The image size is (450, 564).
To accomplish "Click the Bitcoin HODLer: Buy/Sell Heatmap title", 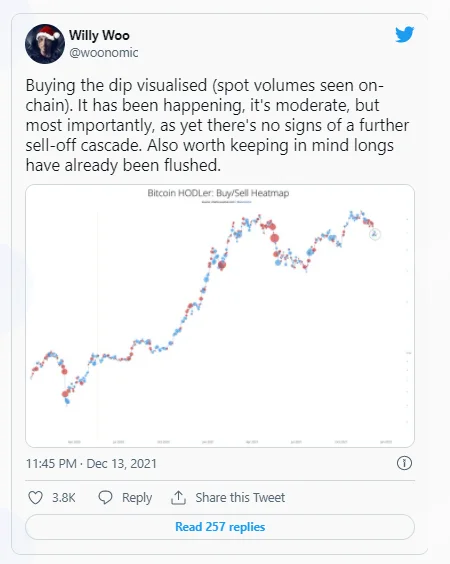I will click(218, 193).
